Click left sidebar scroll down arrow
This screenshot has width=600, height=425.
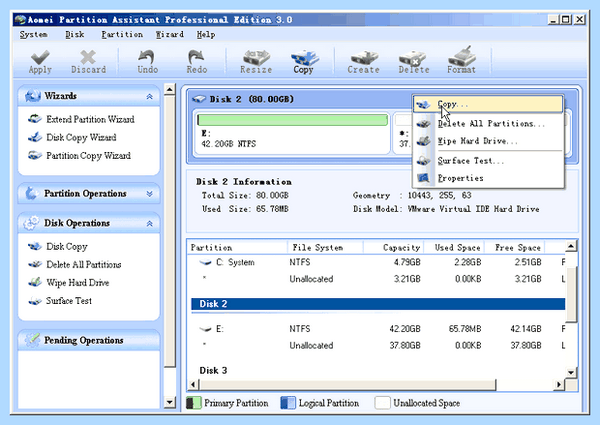click(x=170, y=402)
